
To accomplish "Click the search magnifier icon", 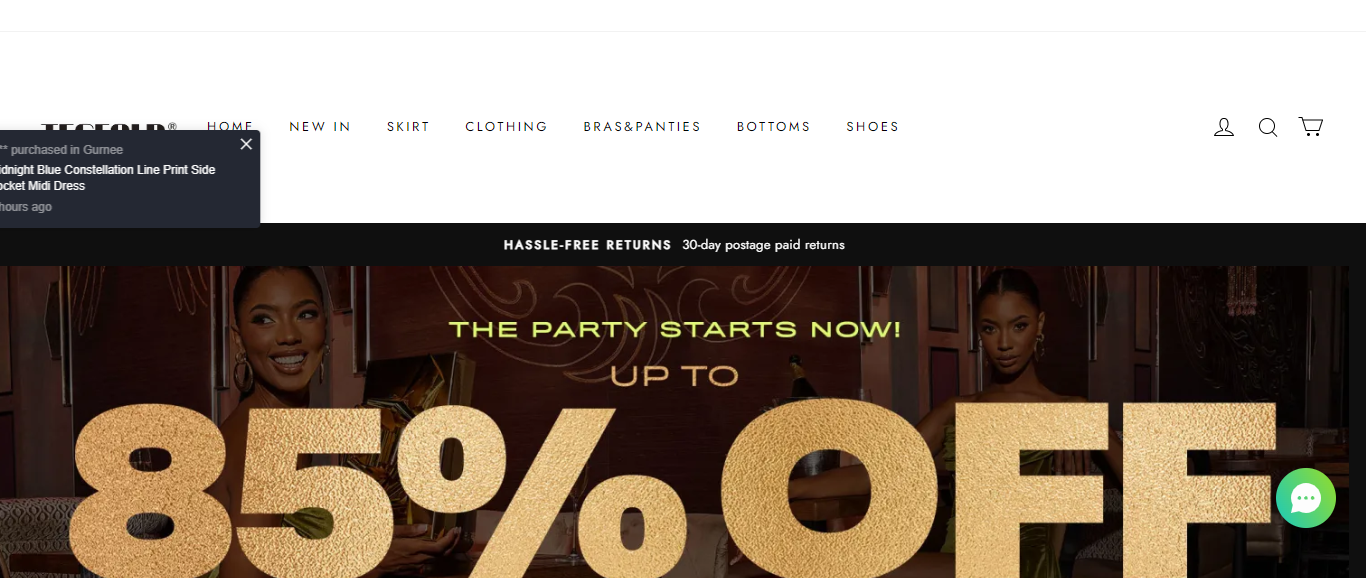I will (x=1268, y=127).
